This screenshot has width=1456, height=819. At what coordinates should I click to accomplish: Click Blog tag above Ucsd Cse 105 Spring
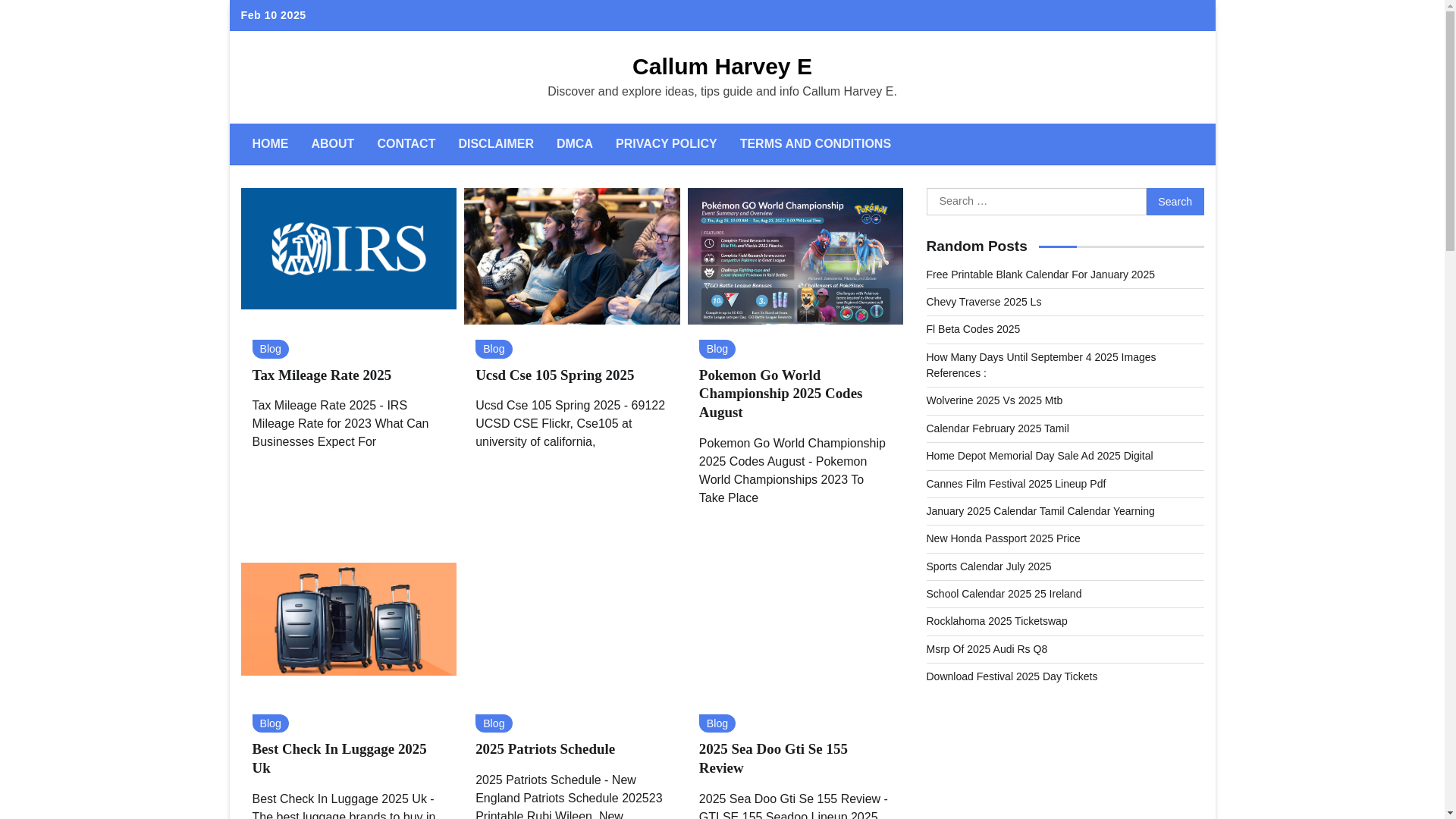(494, 349)
